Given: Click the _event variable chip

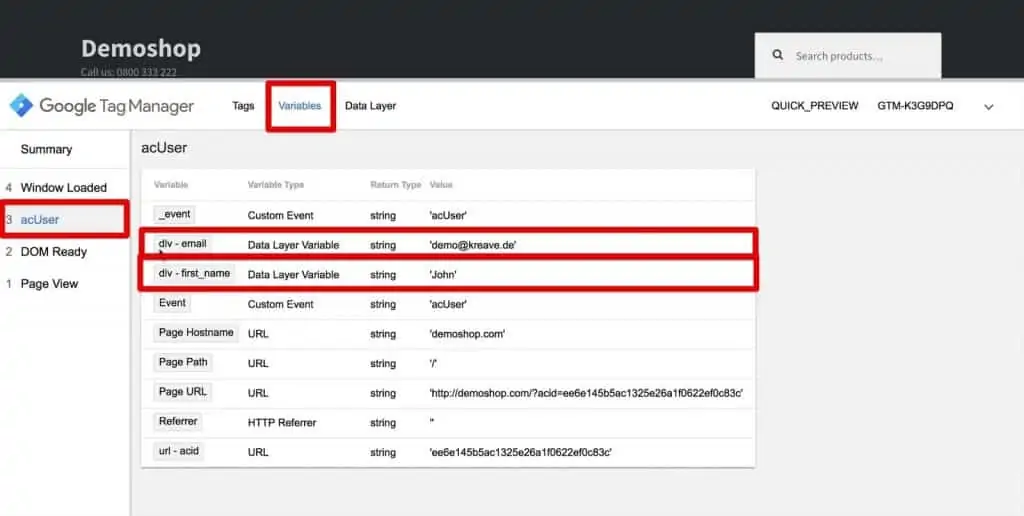Looking at the screenshot, I should click(x=174, y=214).
